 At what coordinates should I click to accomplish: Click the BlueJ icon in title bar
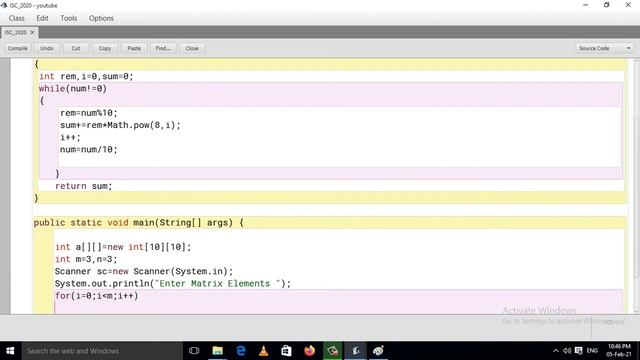click(x=4, y=5)
